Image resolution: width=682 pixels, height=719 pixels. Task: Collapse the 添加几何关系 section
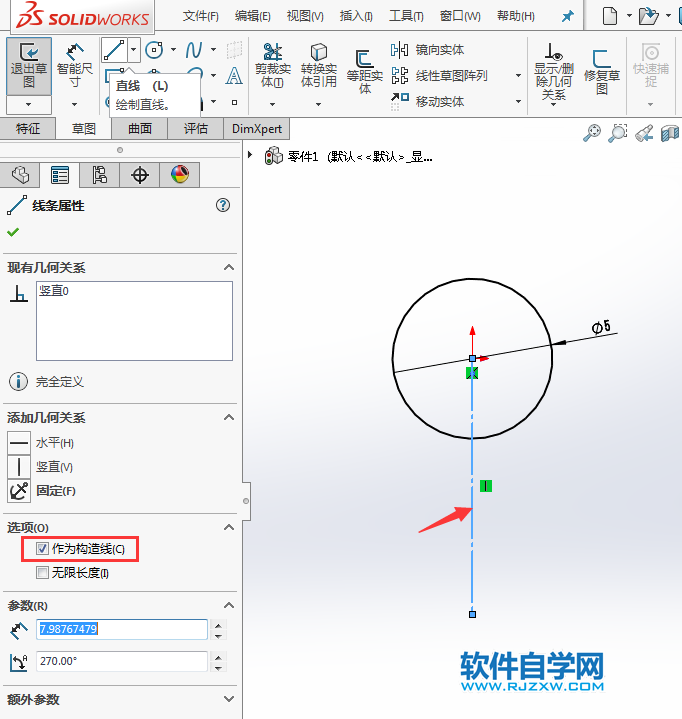(229, 417)
